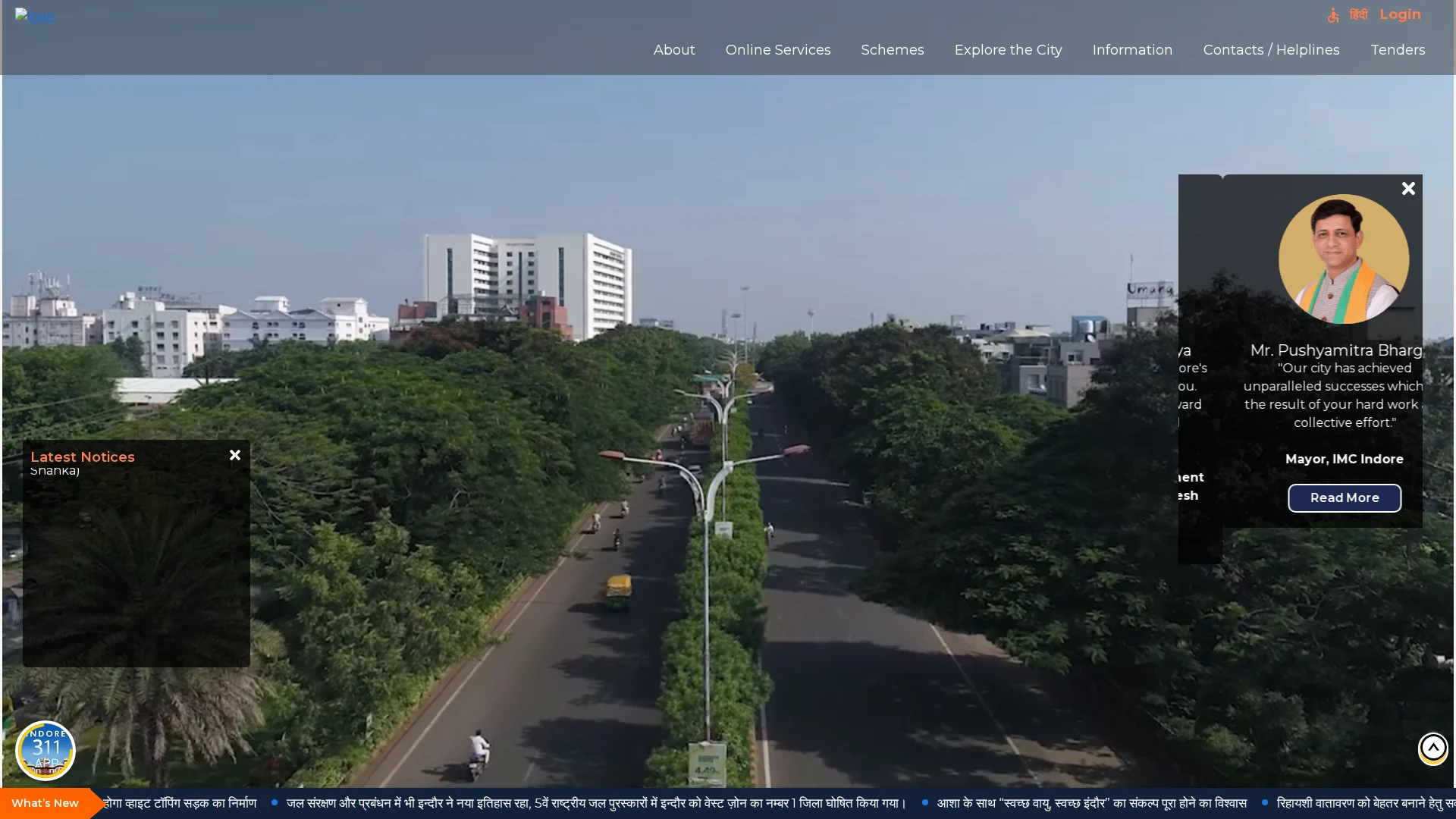The width and height of the screenshot is (1456, 819).
Task: Open the Contacts / Helplines menu
Action: [1272, 50]
